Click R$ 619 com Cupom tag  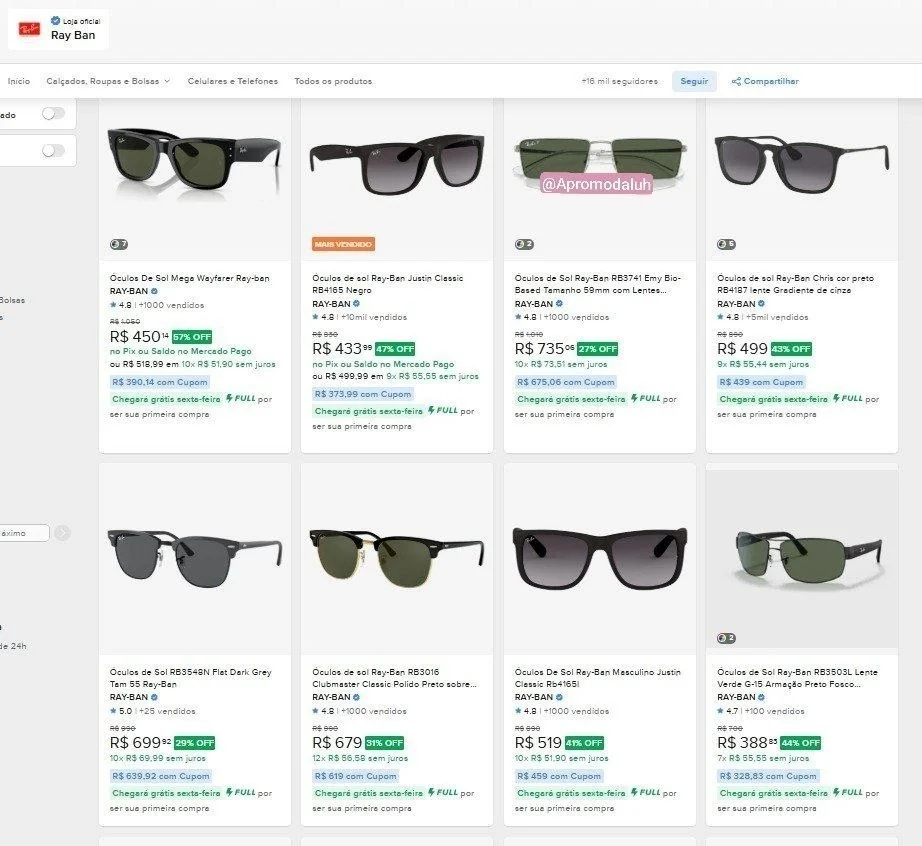[x=356, y=776]
